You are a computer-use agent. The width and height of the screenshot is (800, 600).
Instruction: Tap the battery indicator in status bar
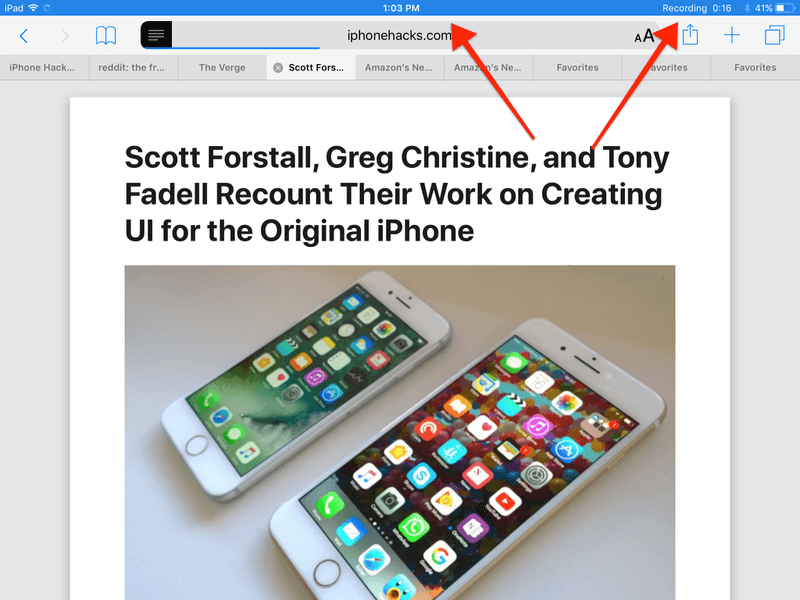pyautogui.click(x=786, y=8)
